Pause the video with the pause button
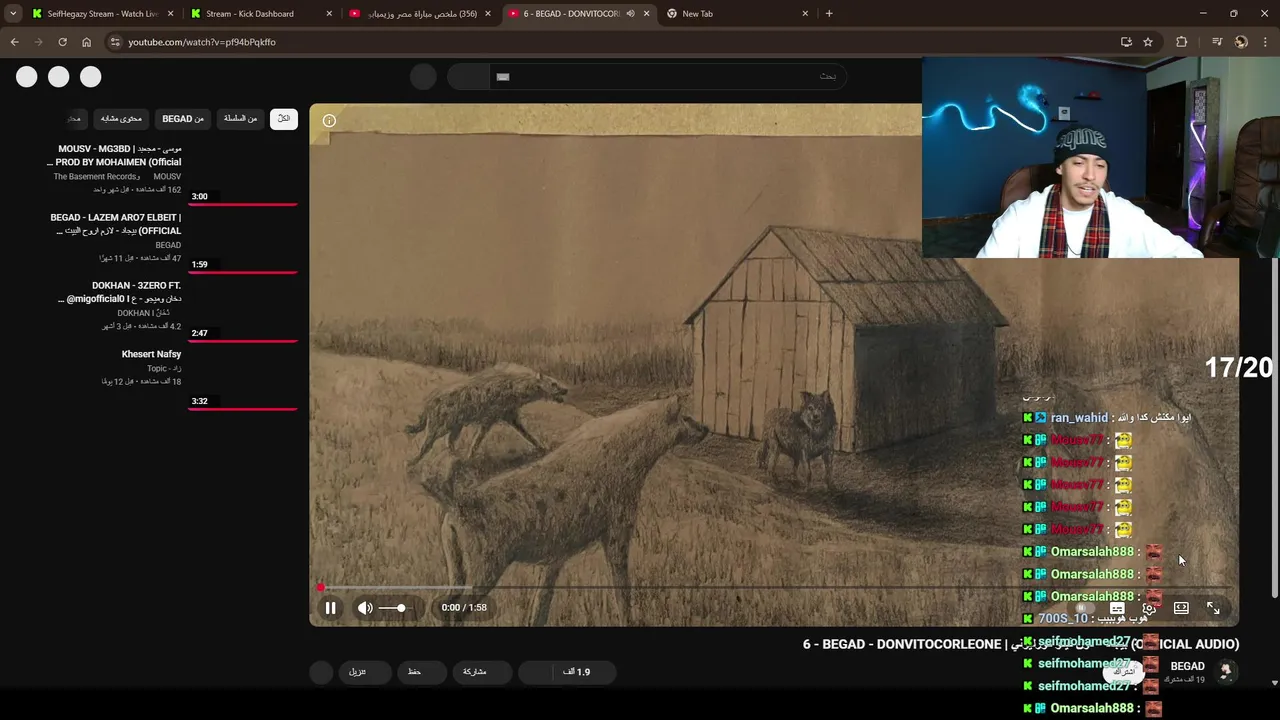Image resolution: width=1280 pixels, height=720 pixels. (330, 607)
